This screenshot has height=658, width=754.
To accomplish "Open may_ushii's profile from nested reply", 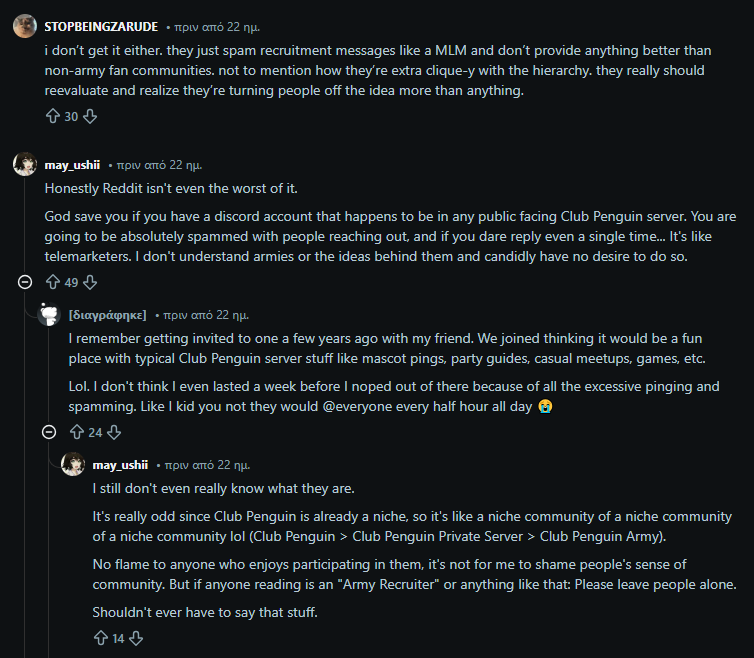I will pyautogui.click(x=120, y=465).
